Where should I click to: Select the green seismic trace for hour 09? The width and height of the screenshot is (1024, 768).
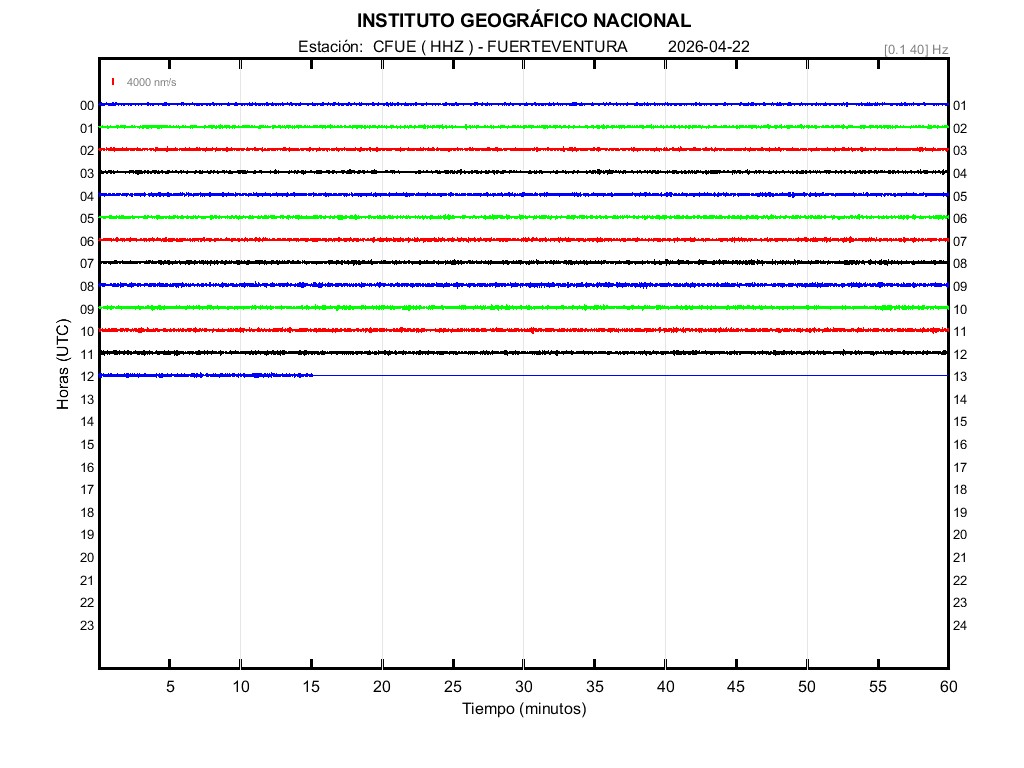pyautogui.click(x=523, y=307)
